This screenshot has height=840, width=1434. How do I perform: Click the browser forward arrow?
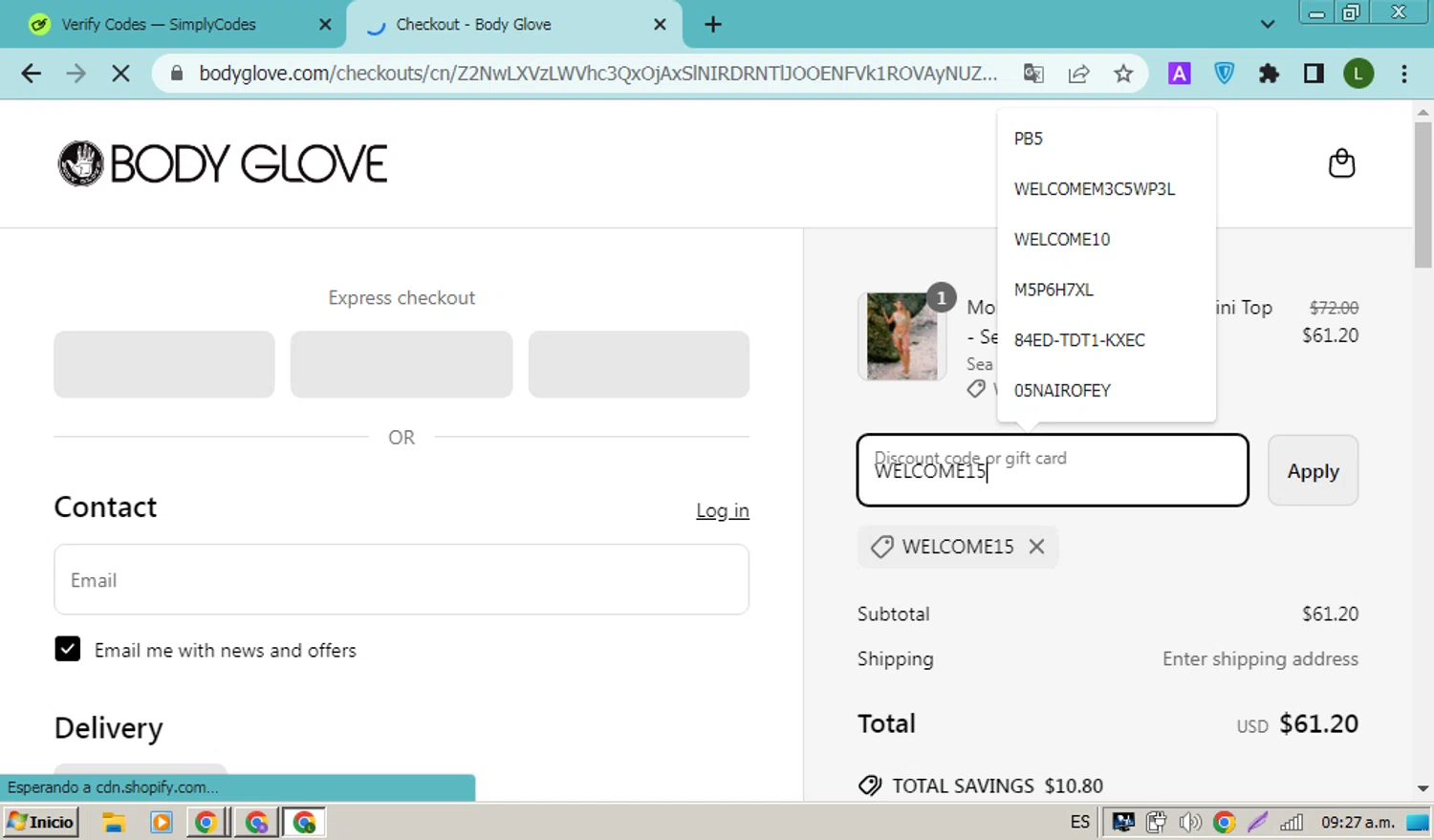click(x=76, y=74)
